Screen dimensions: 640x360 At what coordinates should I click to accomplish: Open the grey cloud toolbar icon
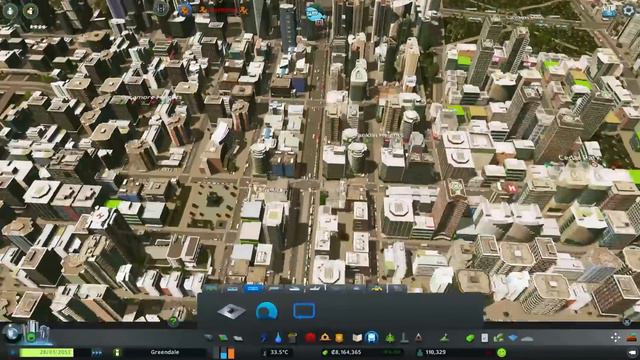(x=527, y=338)
